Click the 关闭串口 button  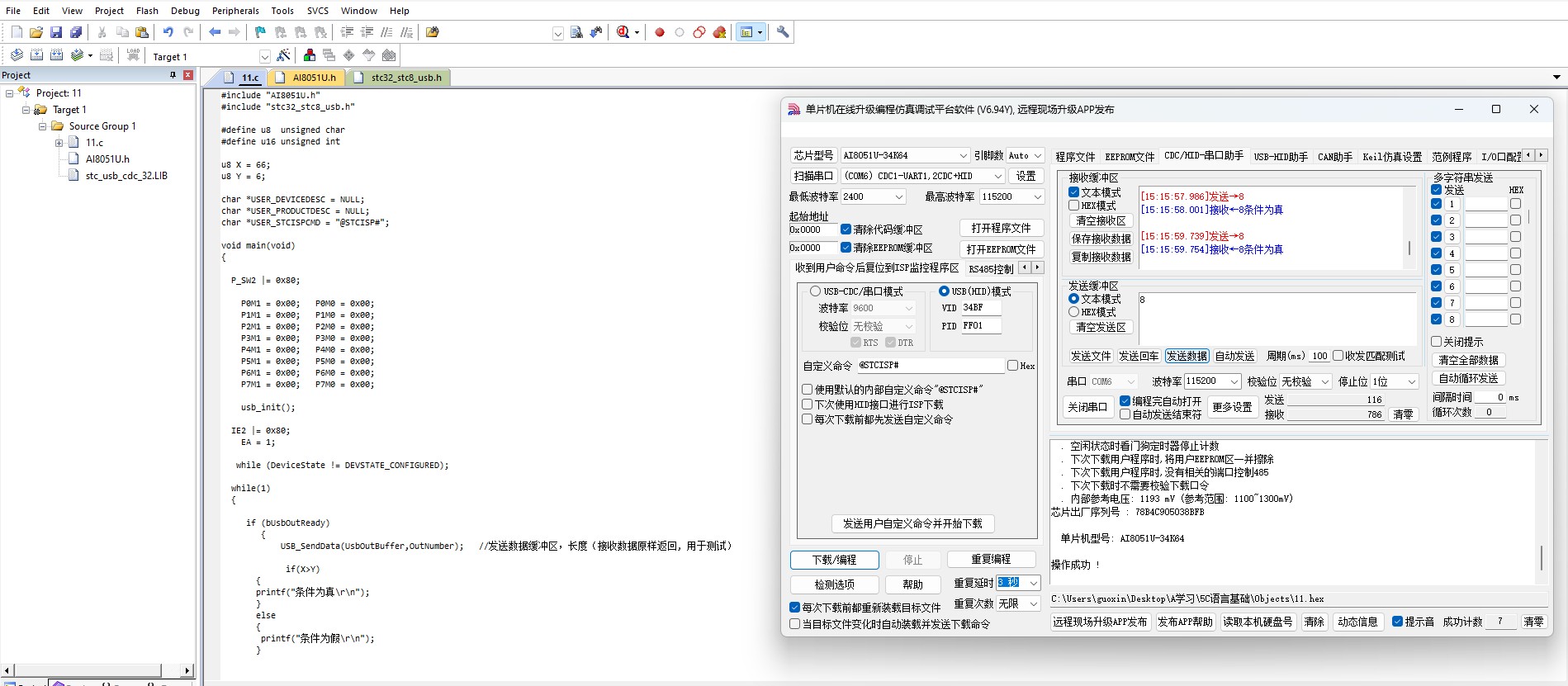(x=1087, y=407)
